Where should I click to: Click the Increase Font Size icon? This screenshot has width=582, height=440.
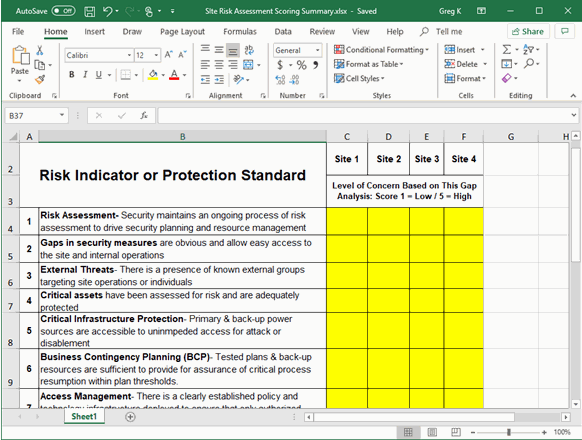point(169,55)
